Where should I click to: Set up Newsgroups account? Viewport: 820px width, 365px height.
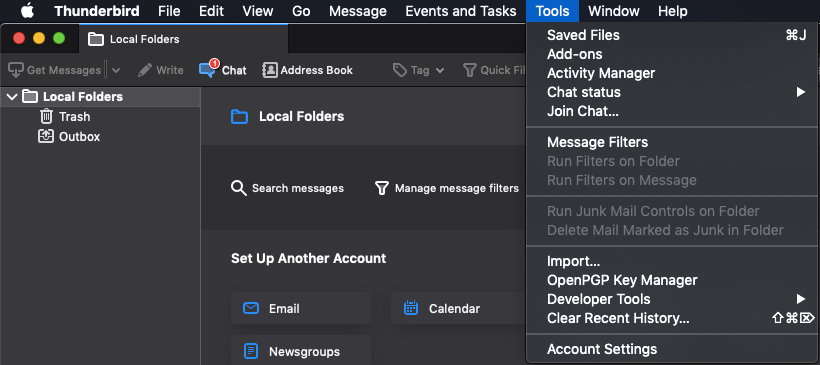click(x=301, y=350)
